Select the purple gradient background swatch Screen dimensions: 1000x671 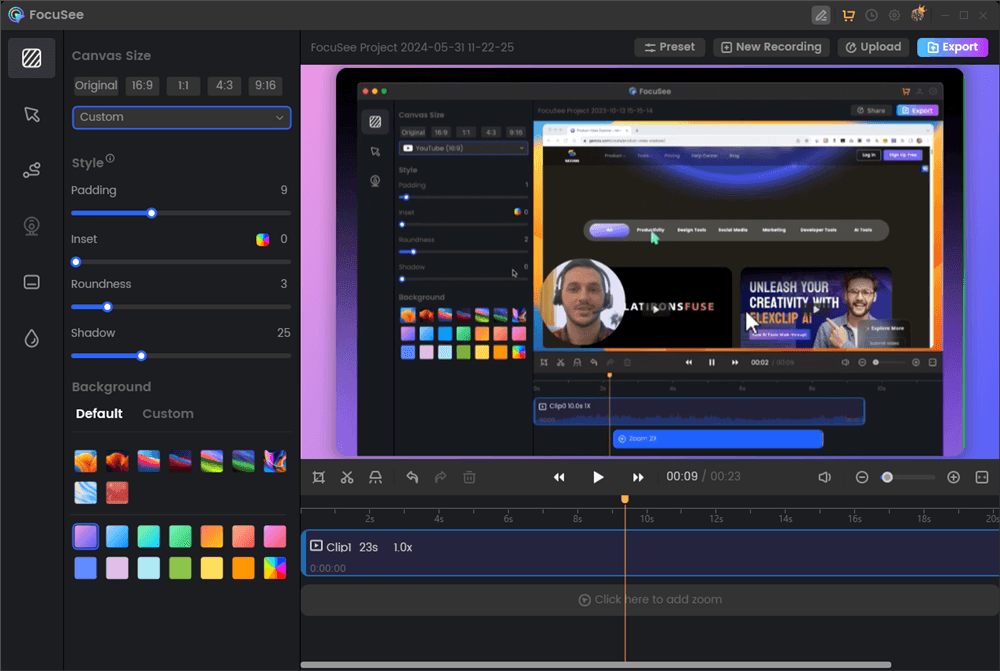(x=85, y=536)
